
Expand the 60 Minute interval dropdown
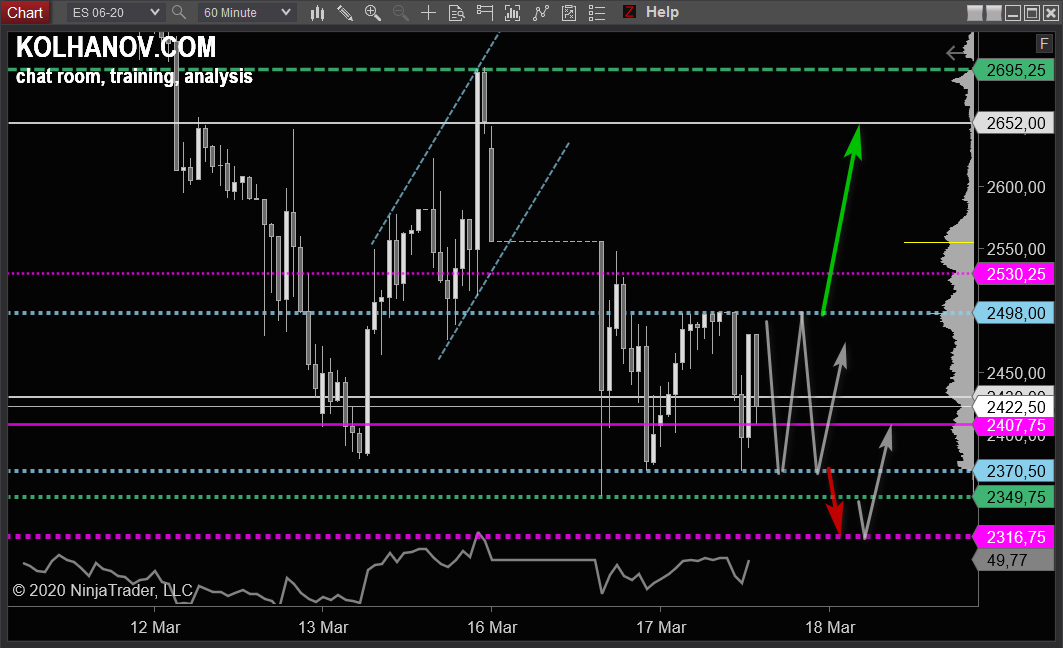click(246, 12)
